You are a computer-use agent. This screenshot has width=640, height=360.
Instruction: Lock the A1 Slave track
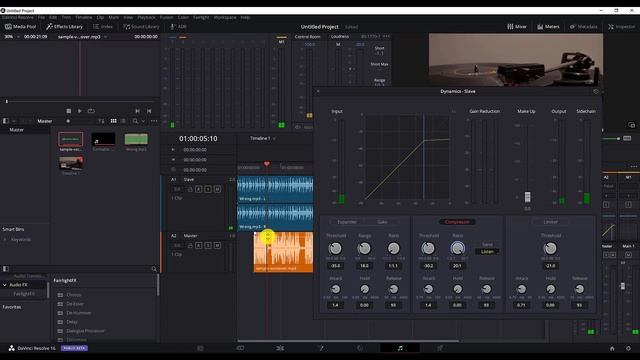190,189
